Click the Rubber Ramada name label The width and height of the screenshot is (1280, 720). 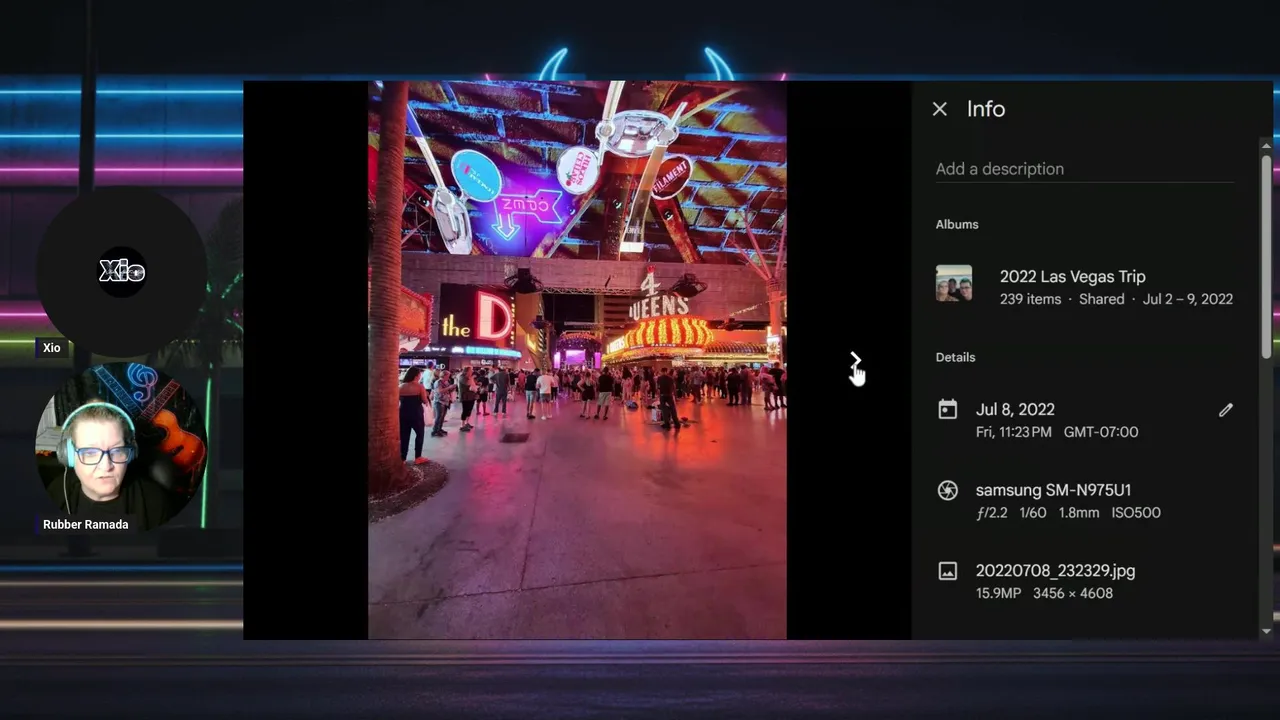(85, 524)
